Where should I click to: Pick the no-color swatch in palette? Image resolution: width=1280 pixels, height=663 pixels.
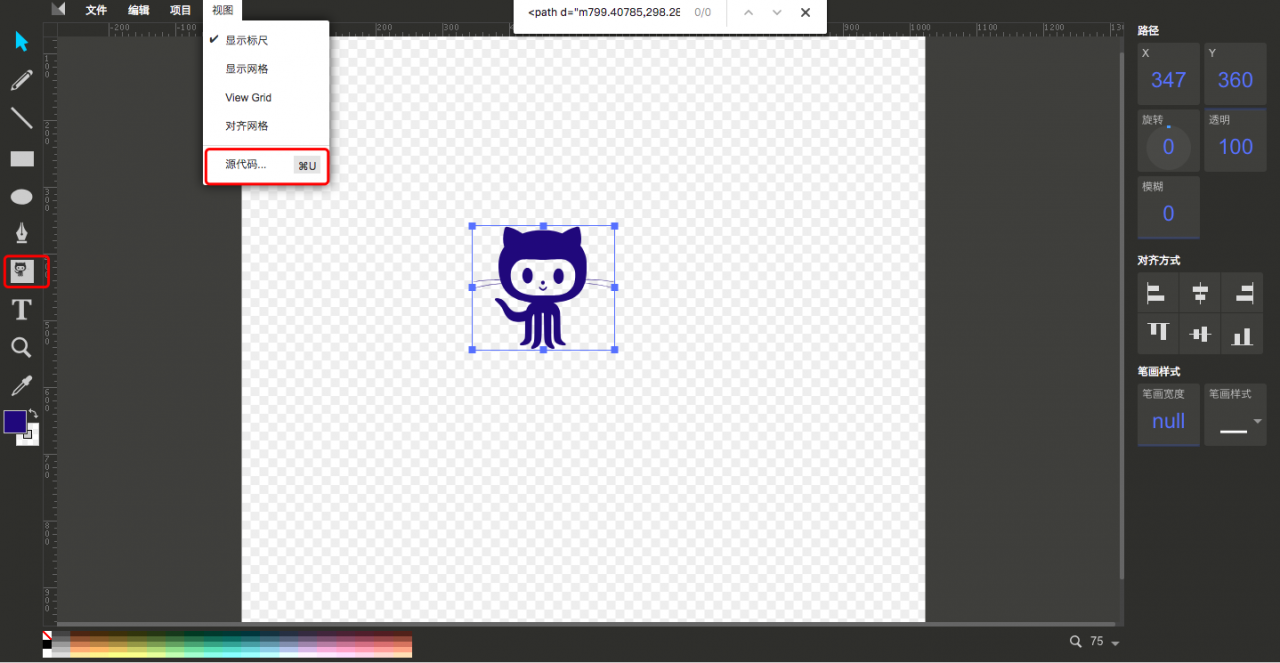point(47,636)
